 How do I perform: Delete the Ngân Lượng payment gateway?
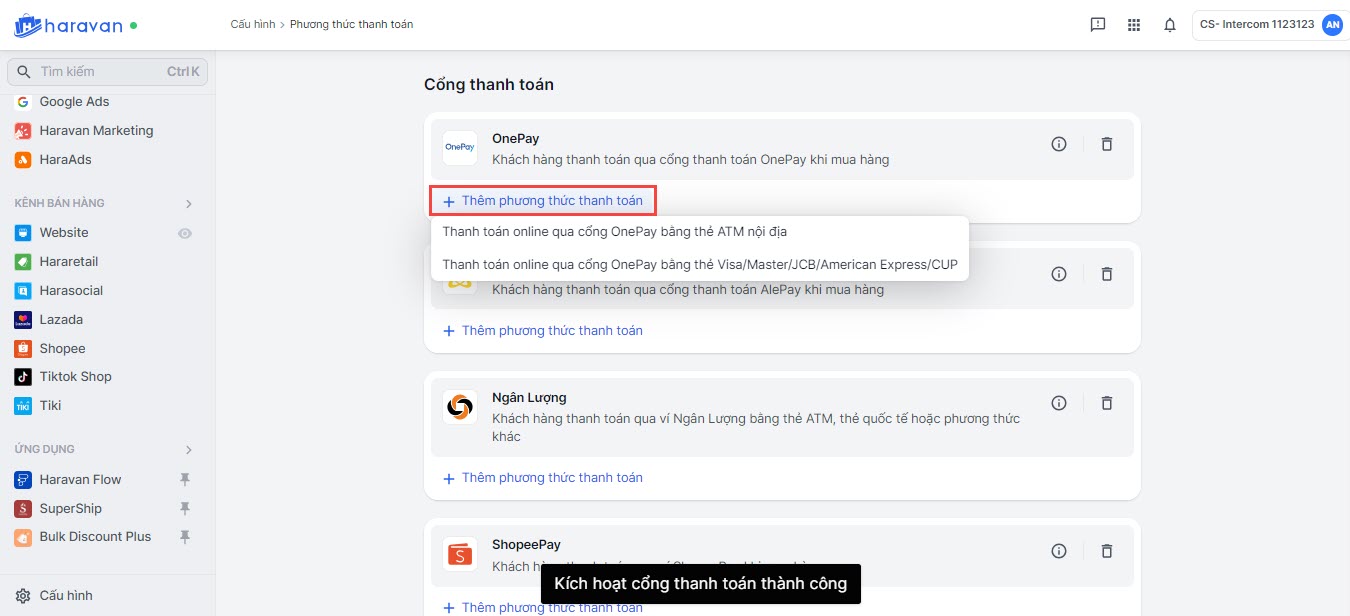1107,403
